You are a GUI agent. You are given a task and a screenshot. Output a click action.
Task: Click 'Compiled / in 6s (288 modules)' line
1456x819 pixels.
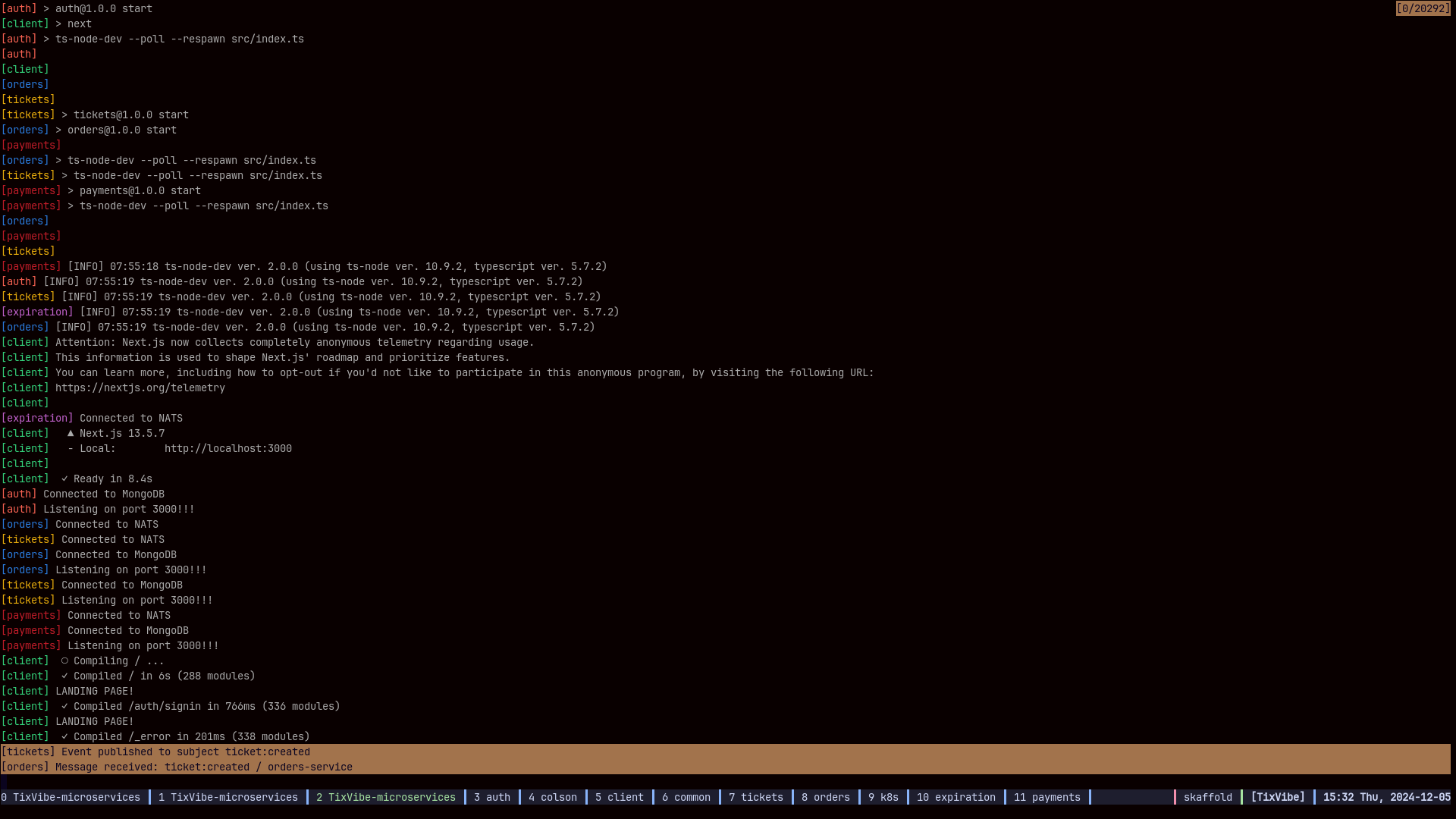click(x=128, y=676)
